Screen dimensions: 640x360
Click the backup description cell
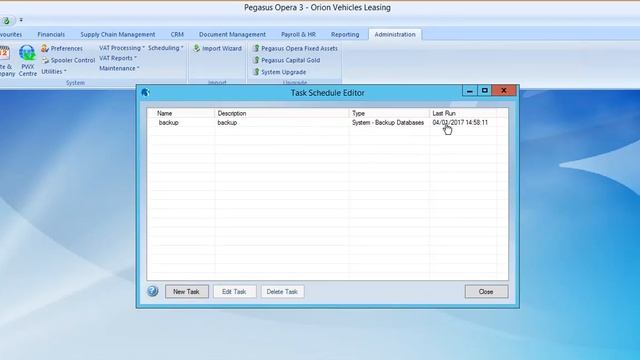227,122
